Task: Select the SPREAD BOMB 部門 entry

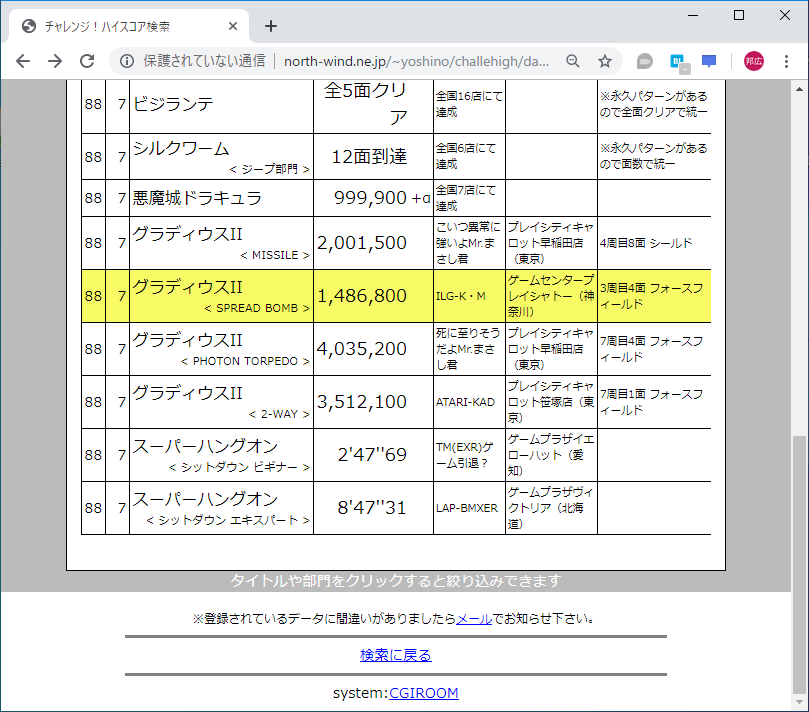Action: click(x=258, y=307)
